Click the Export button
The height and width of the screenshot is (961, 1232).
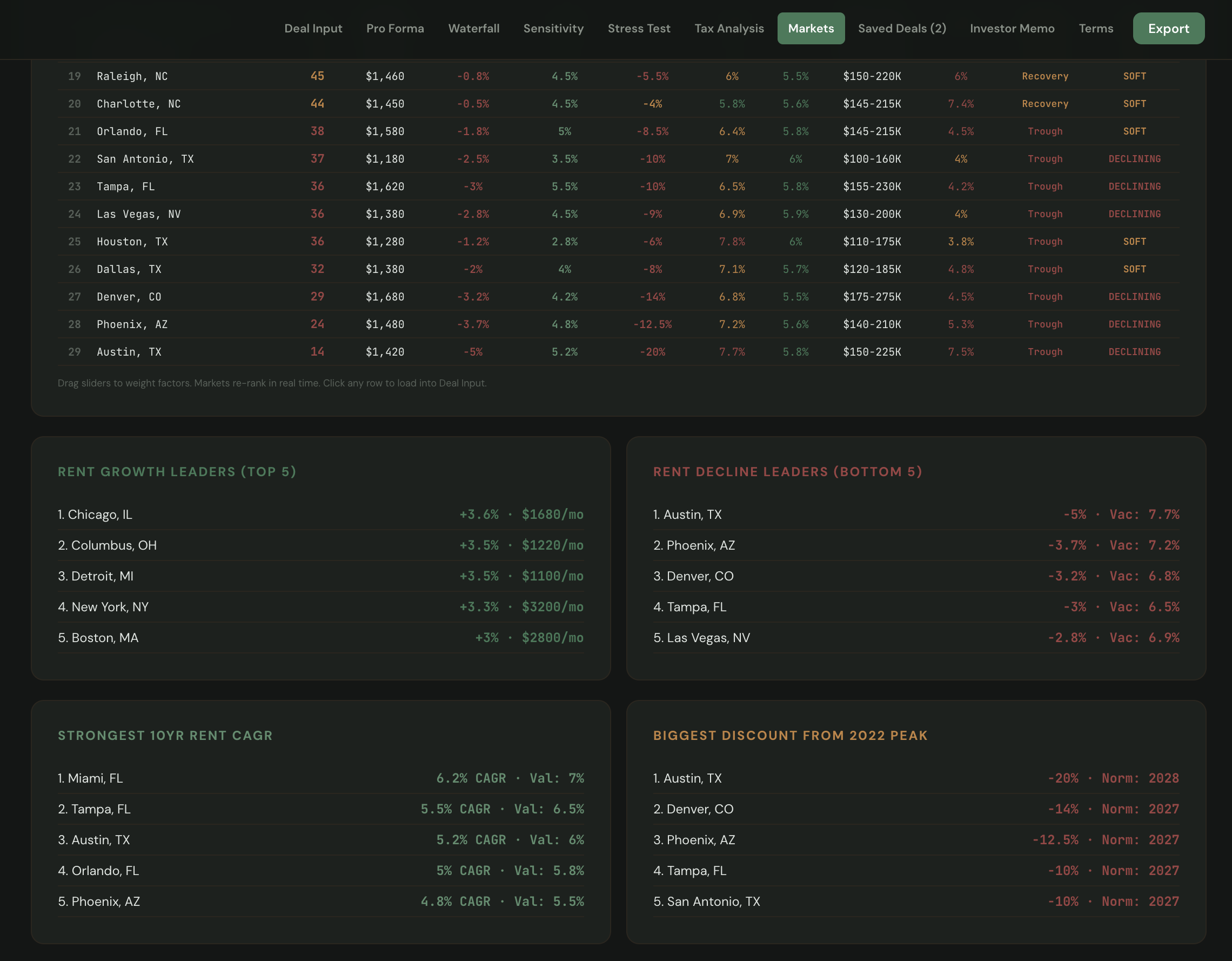[1168, 28]
